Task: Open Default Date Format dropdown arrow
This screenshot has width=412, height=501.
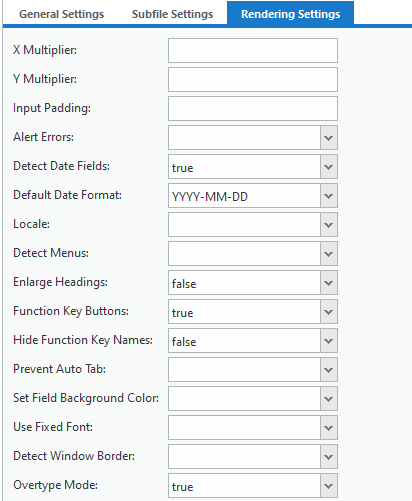Action: coord(329,196)
